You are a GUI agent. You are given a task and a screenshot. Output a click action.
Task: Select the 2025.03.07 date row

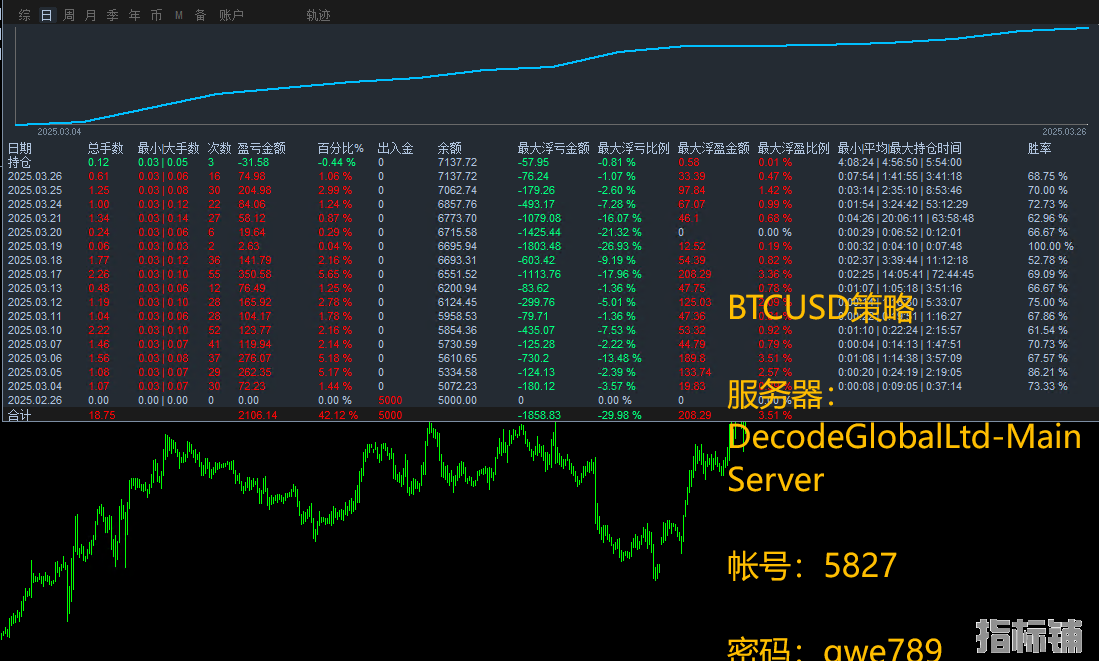(35, 344)
